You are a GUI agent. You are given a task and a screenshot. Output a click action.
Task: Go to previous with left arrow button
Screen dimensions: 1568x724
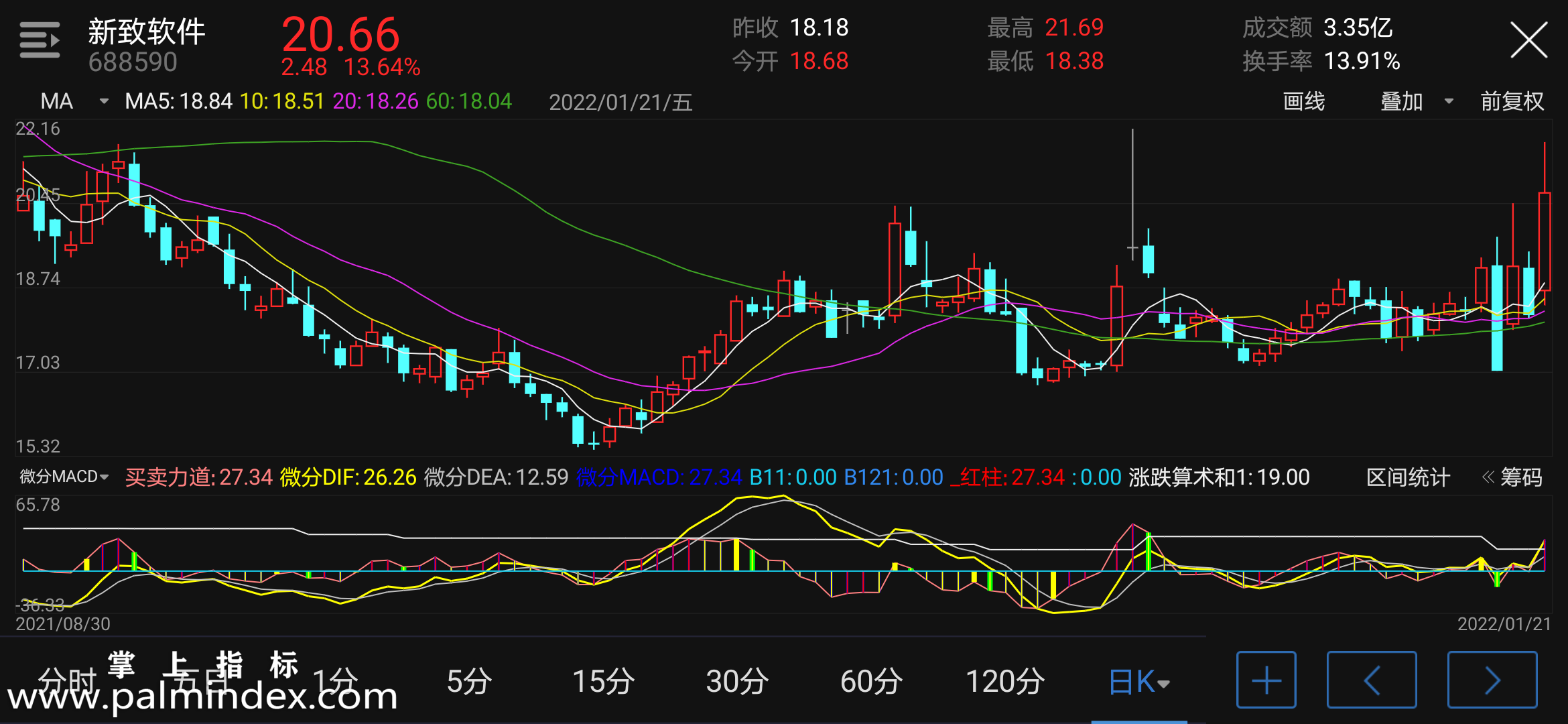point(1372,680)
